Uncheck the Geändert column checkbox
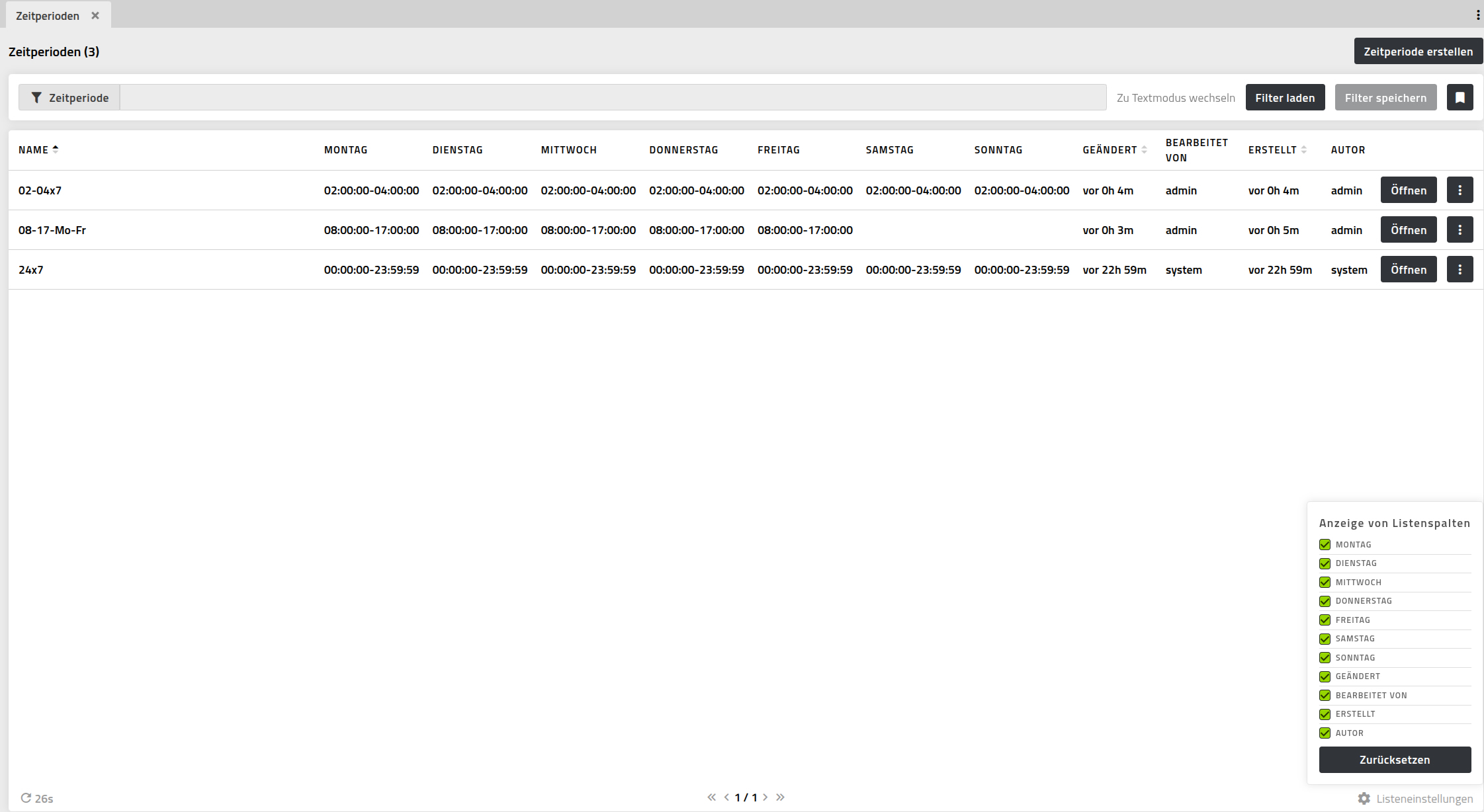1484x812 pixels. pyautogui.click(x=1325, y=676)
